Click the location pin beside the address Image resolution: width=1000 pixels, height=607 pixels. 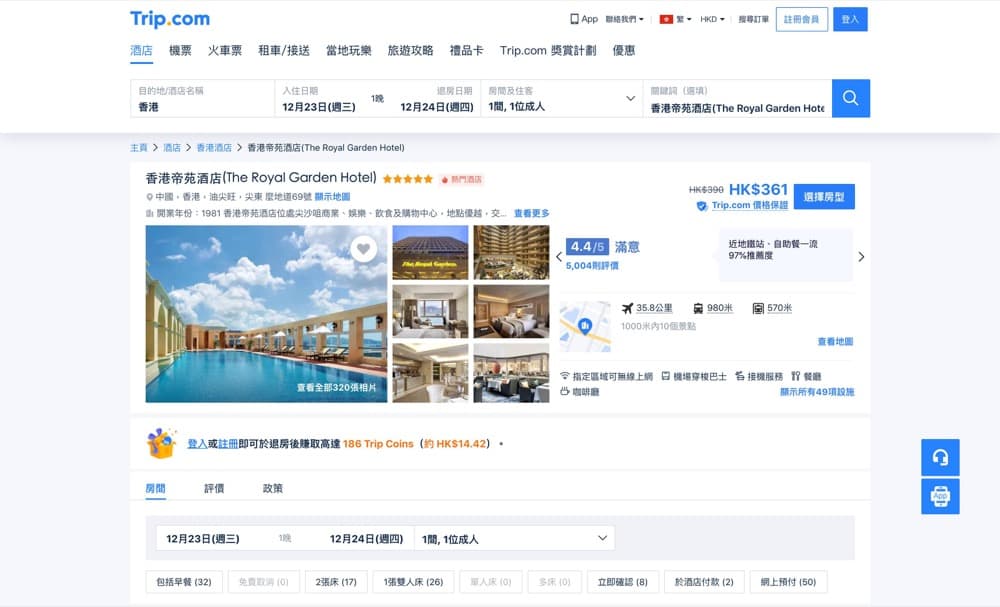coord(149,197)
